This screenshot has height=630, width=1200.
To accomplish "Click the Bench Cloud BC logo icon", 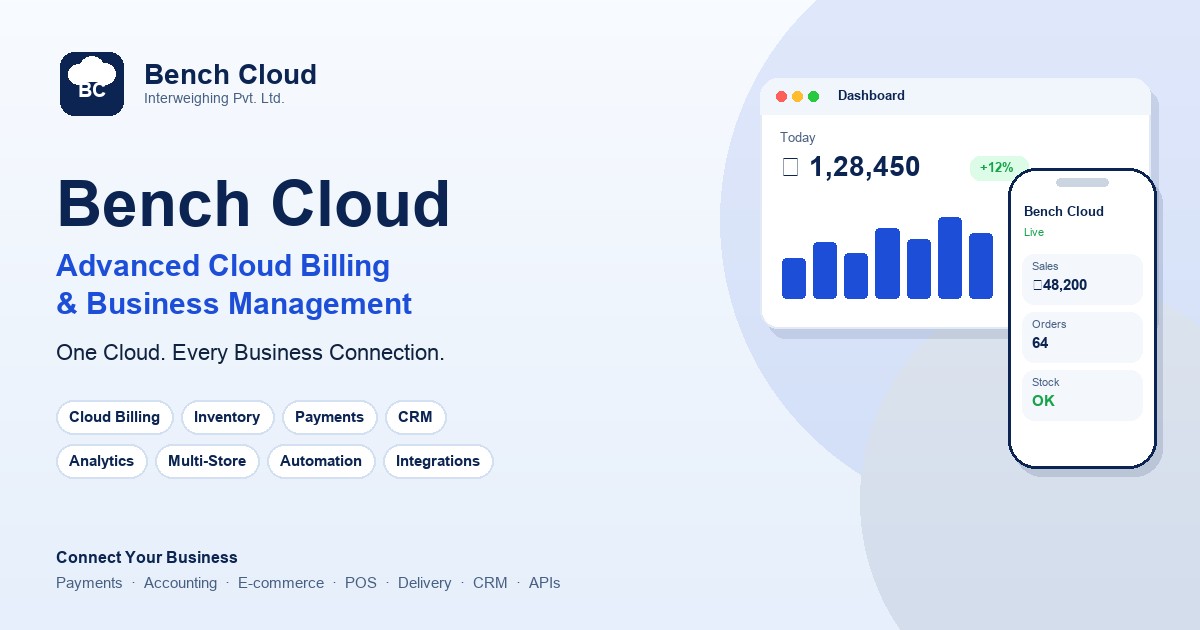I will 92,84.
